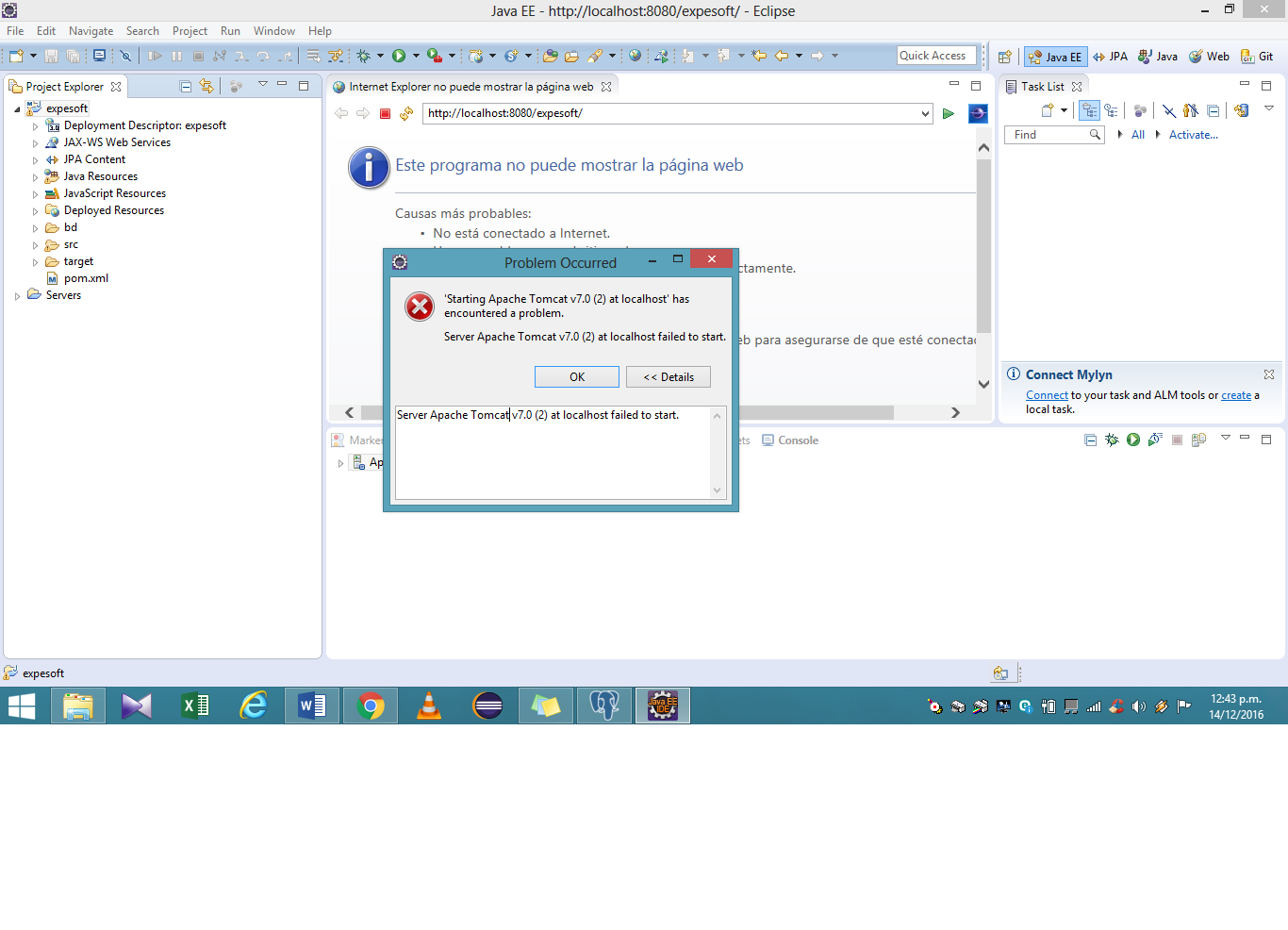Expand the JAX-WS Web Services node
Viewport: 1288px width, 930px height.
[36, 143]
